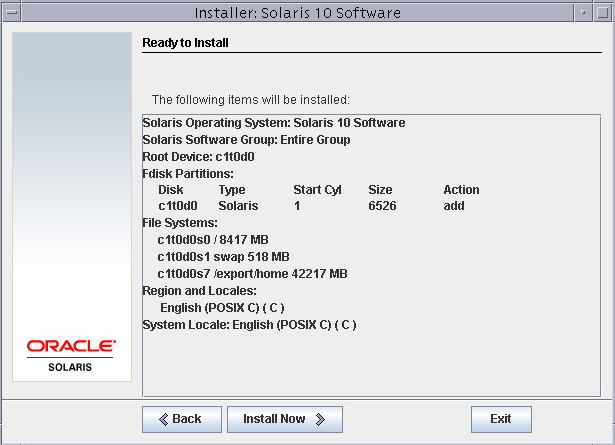Click the 'Installer: Solaris 10 Software' title bar
Image resolution: width=615 pixels, height=445 pixels.
click(298, 13)
